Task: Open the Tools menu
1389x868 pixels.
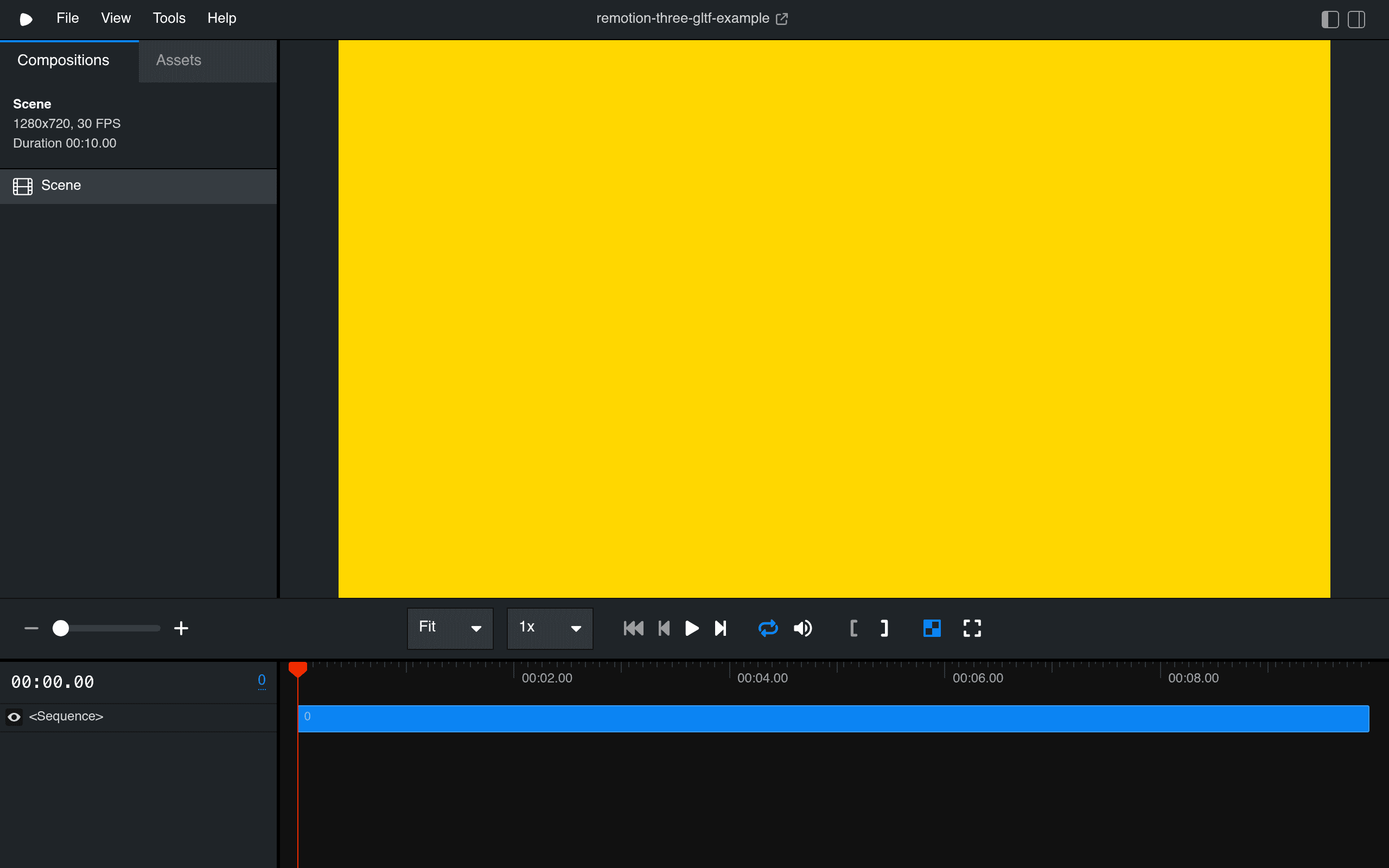Action: pos(169,18)
